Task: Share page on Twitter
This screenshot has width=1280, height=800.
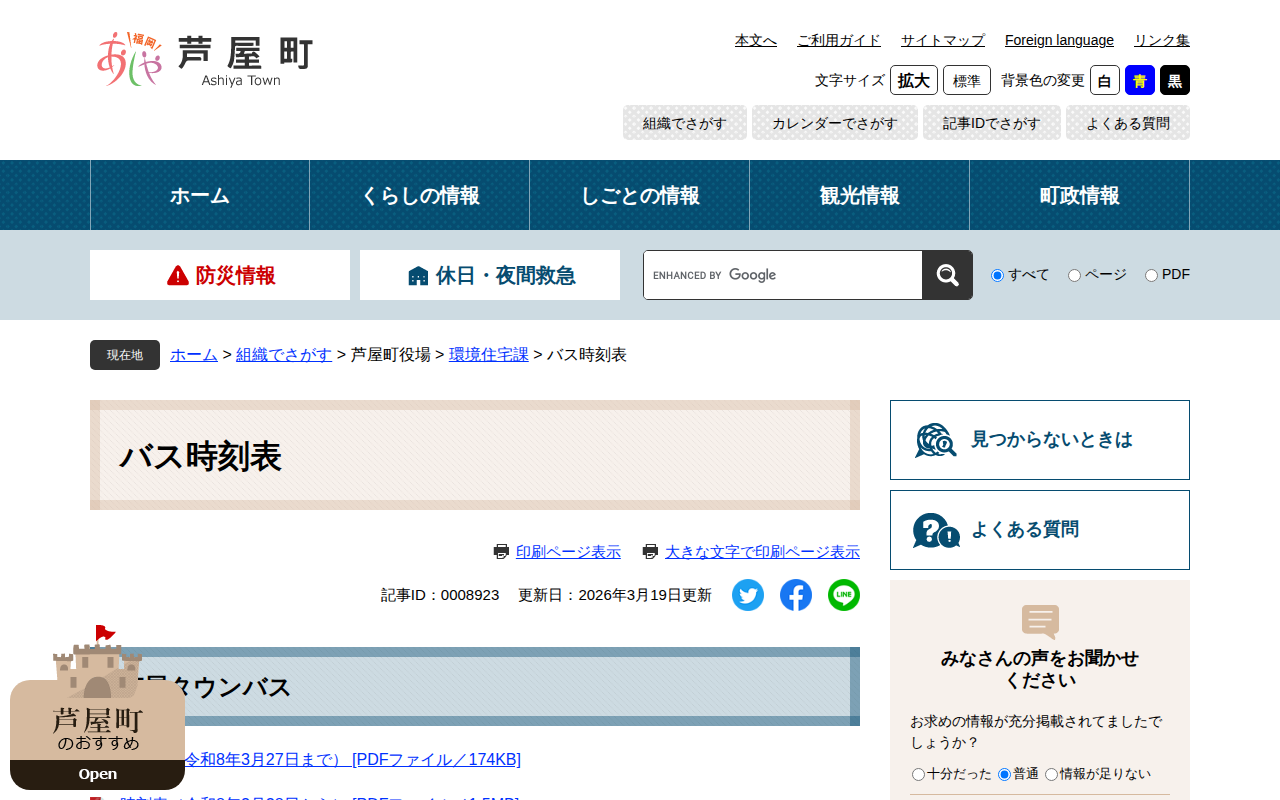Action: click(748, 595)
